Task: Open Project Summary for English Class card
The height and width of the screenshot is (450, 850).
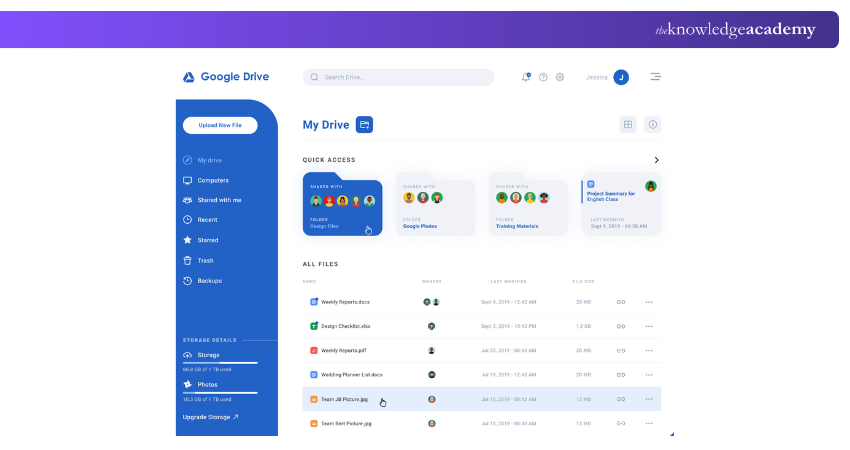Action: pyautogui.click(x=621, y=204)
